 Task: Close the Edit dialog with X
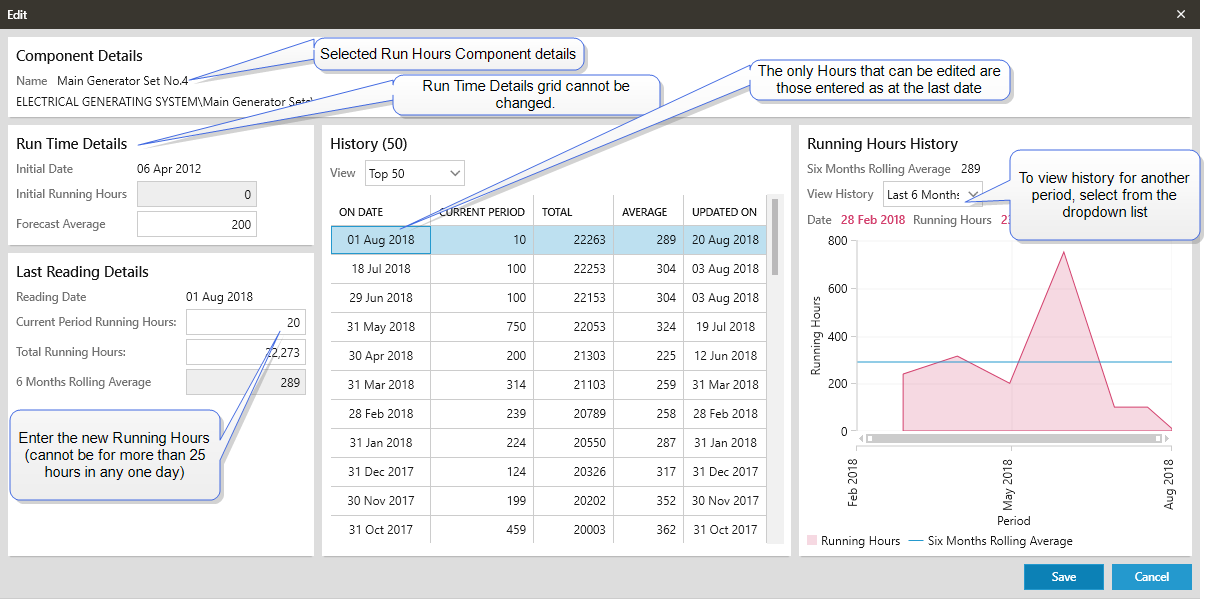[x=1181, y=14]
